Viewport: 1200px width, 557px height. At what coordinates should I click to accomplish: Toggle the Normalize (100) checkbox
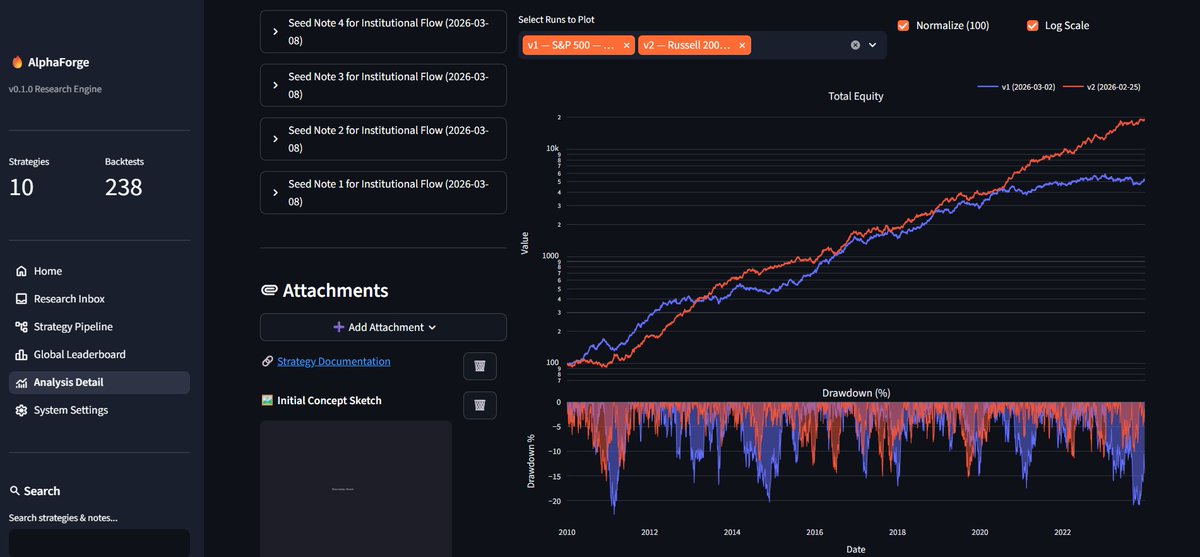[x=903, y=25]
